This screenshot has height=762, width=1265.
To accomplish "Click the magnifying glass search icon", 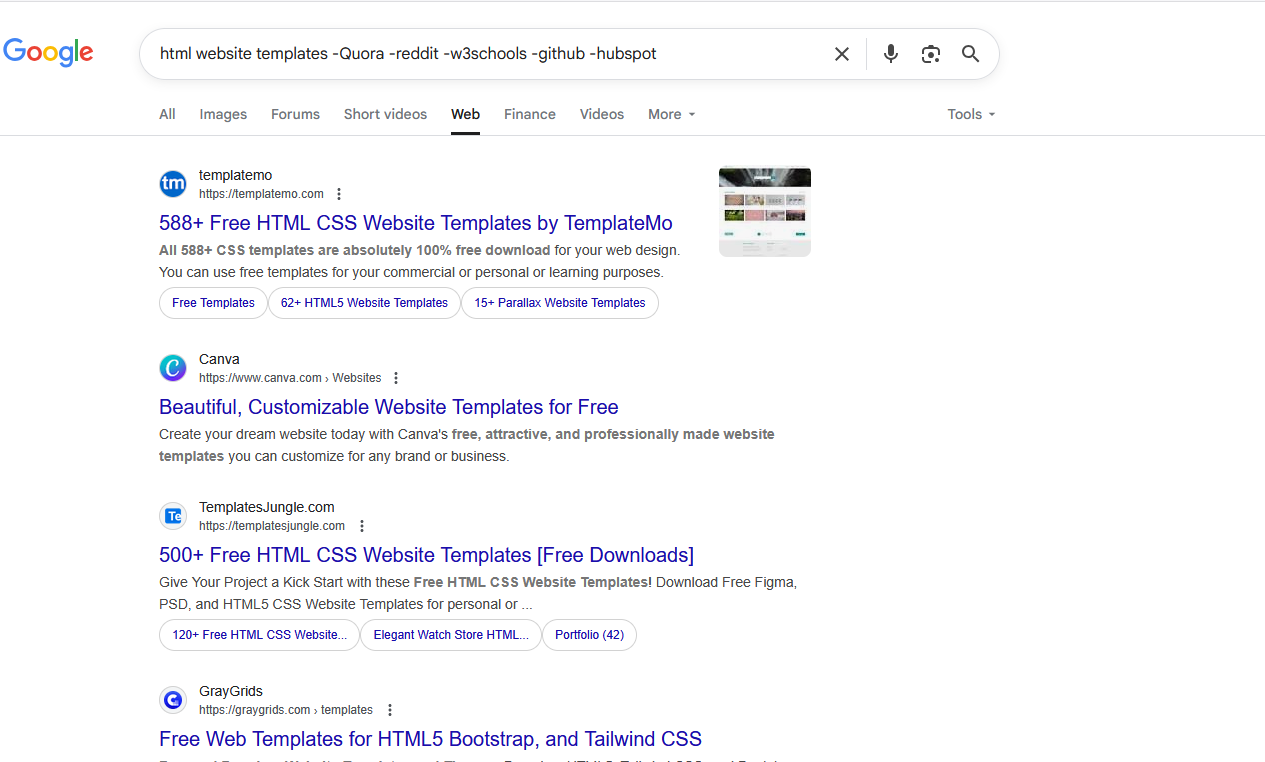I will [970, 54].
